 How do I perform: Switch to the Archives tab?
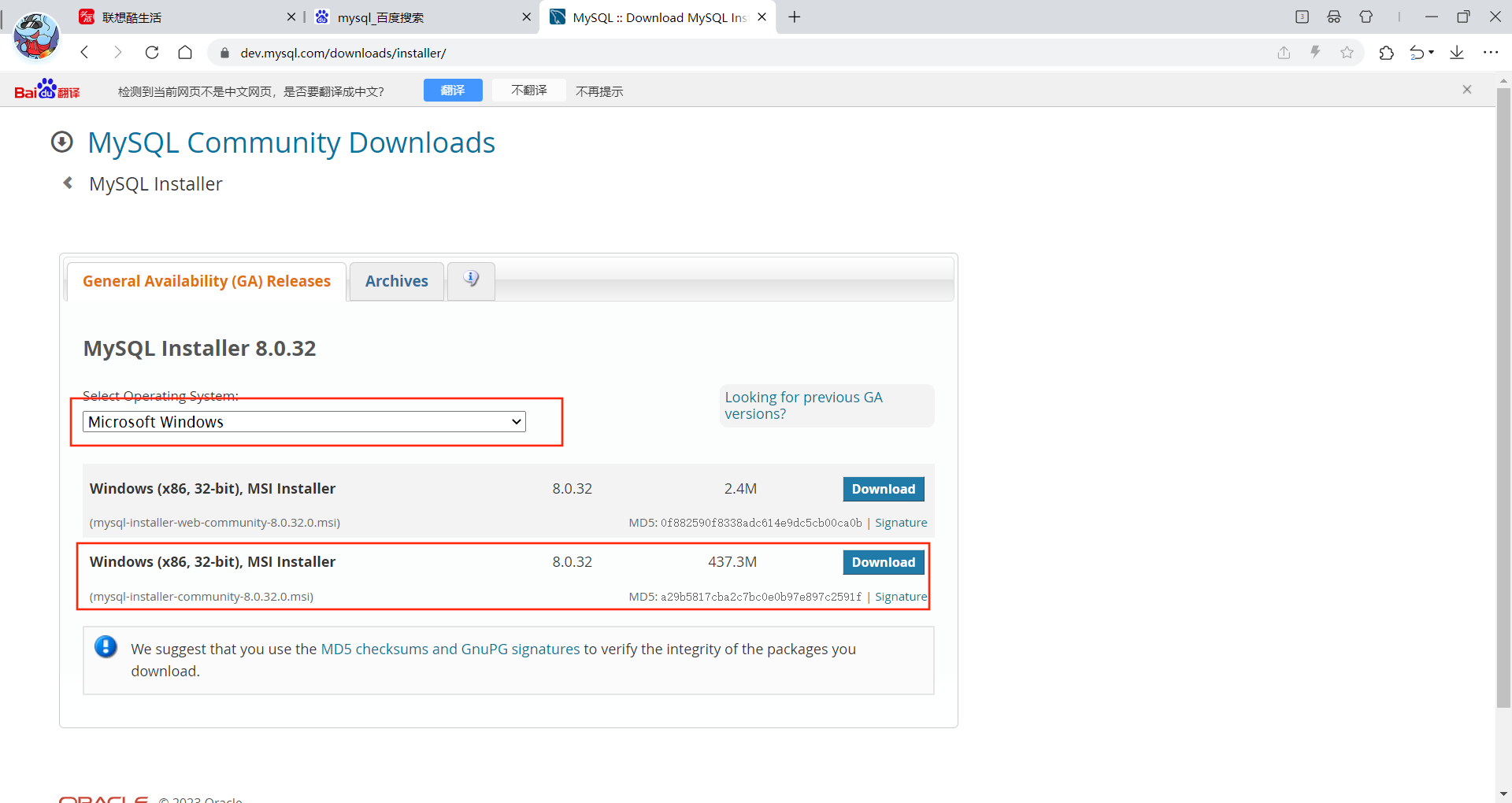tap(397, 281)
